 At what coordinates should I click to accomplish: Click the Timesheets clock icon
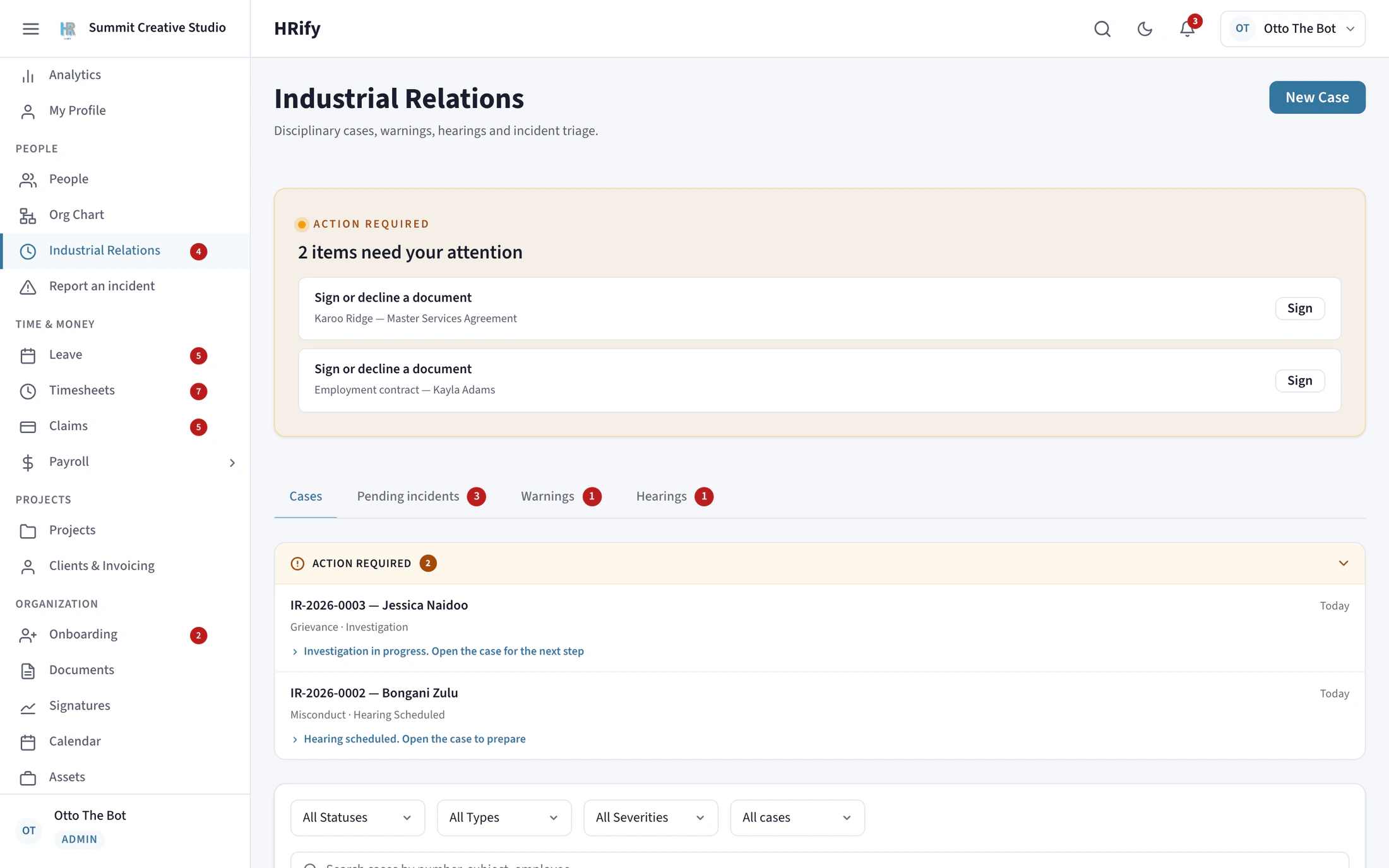pyautogui.click(x=28, y=391)
